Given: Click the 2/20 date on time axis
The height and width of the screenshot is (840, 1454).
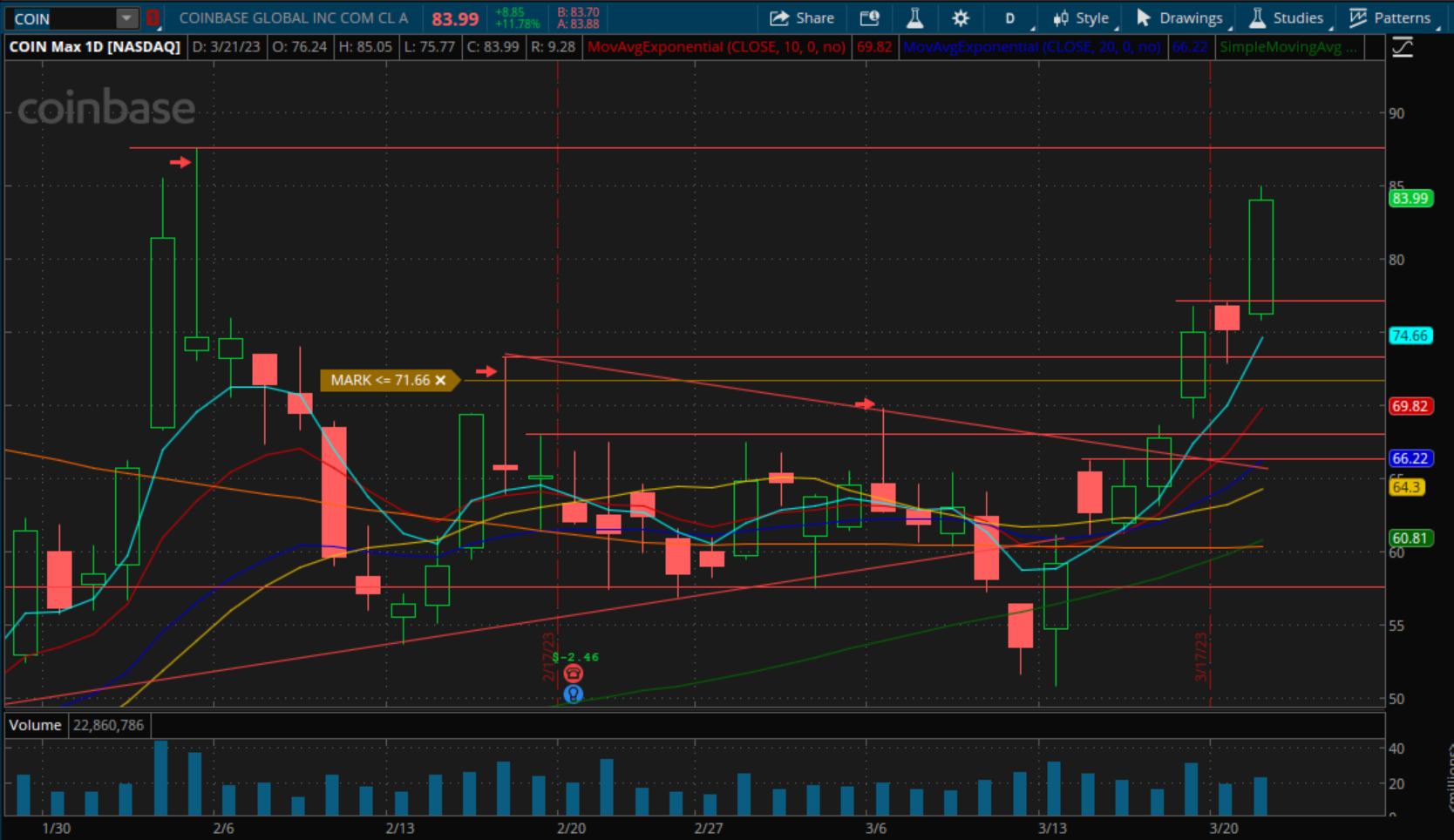Looking at the screenshot, I should tap(572, 828).
